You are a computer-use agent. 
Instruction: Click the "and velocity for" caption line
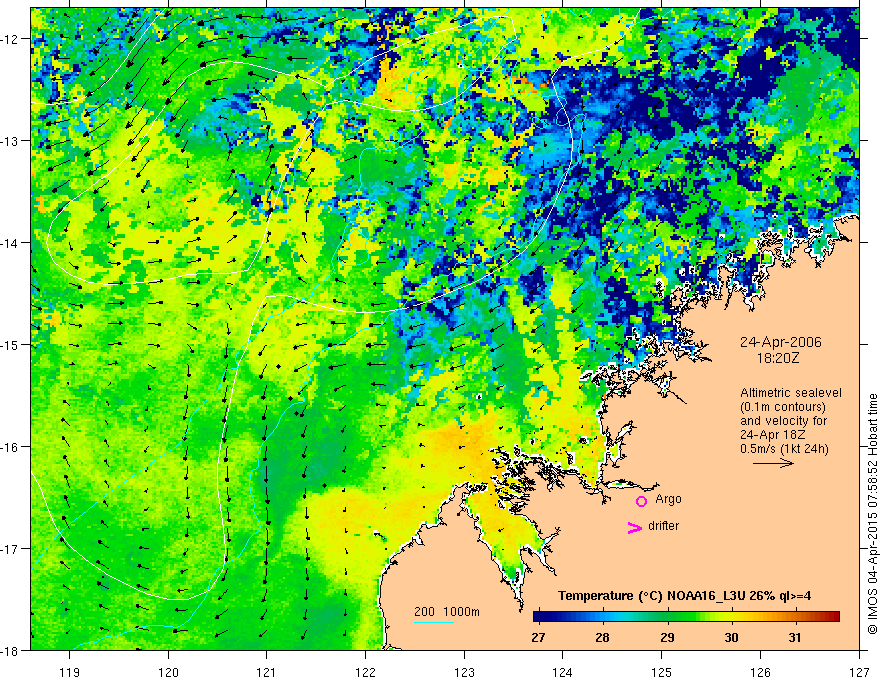tap(783, 421)
